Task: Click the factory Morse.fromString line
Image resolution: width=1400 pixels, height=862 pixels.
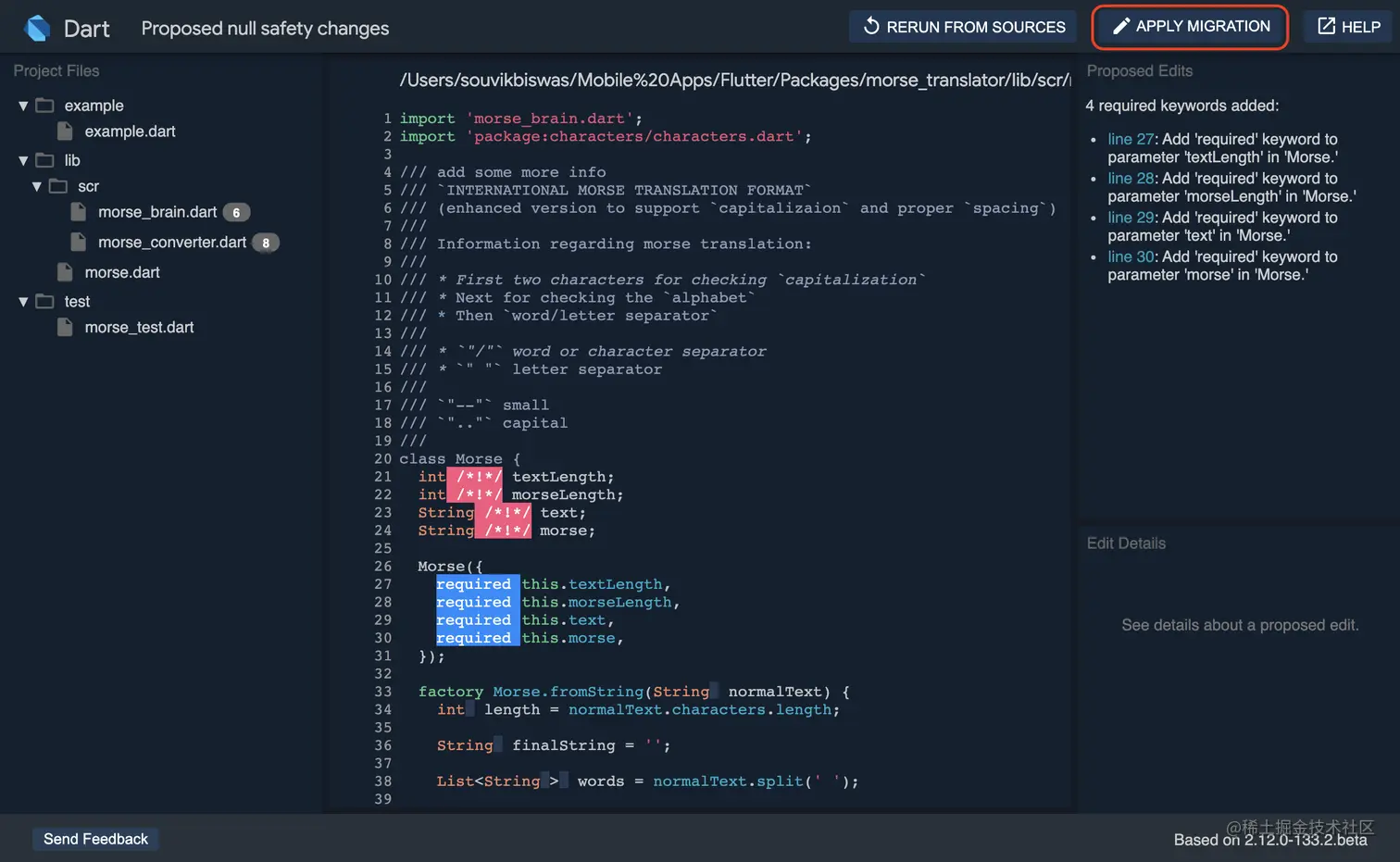Action: tap(633, 692)
